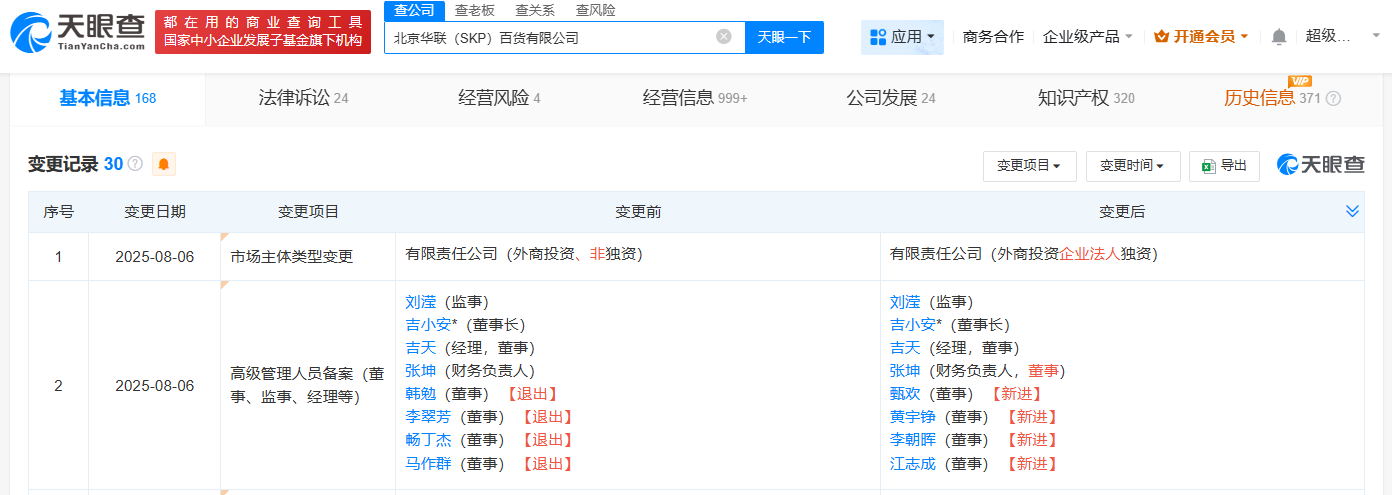
Task: Select the 经营风险 tab
Action: click(x=499, y=99)
